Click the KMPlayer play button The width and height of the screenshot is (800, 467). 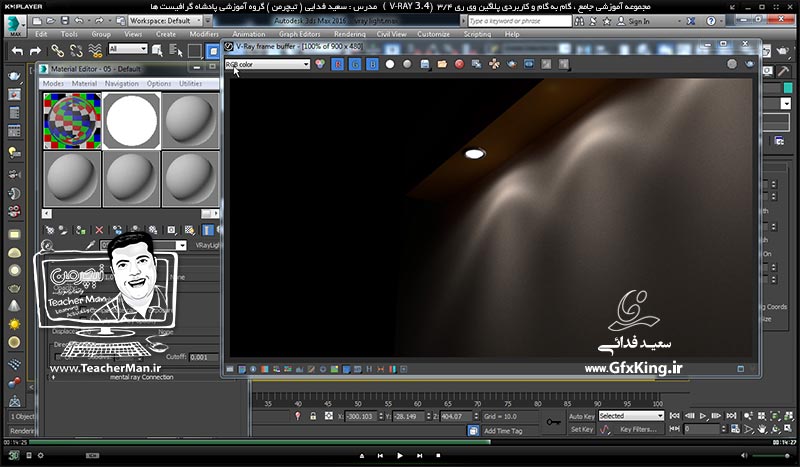point(399,455)
